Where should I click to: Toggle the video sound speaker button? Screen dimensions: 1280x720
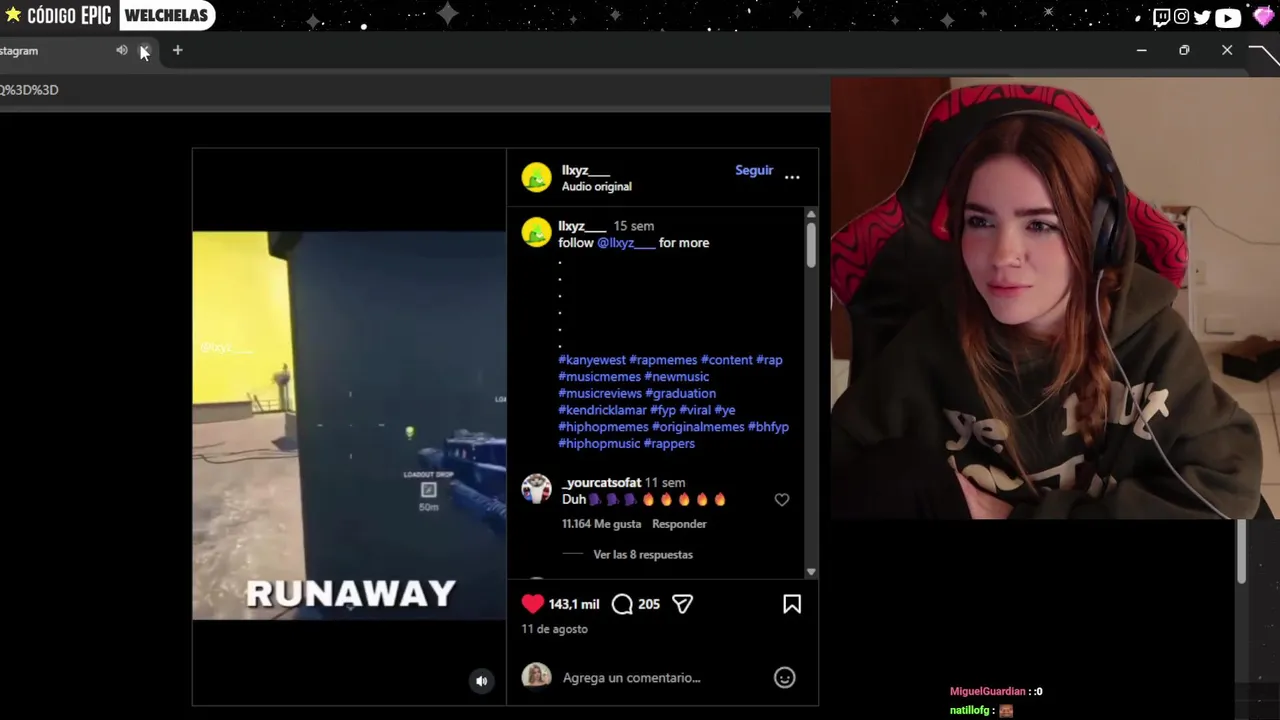tap(481, 681)
